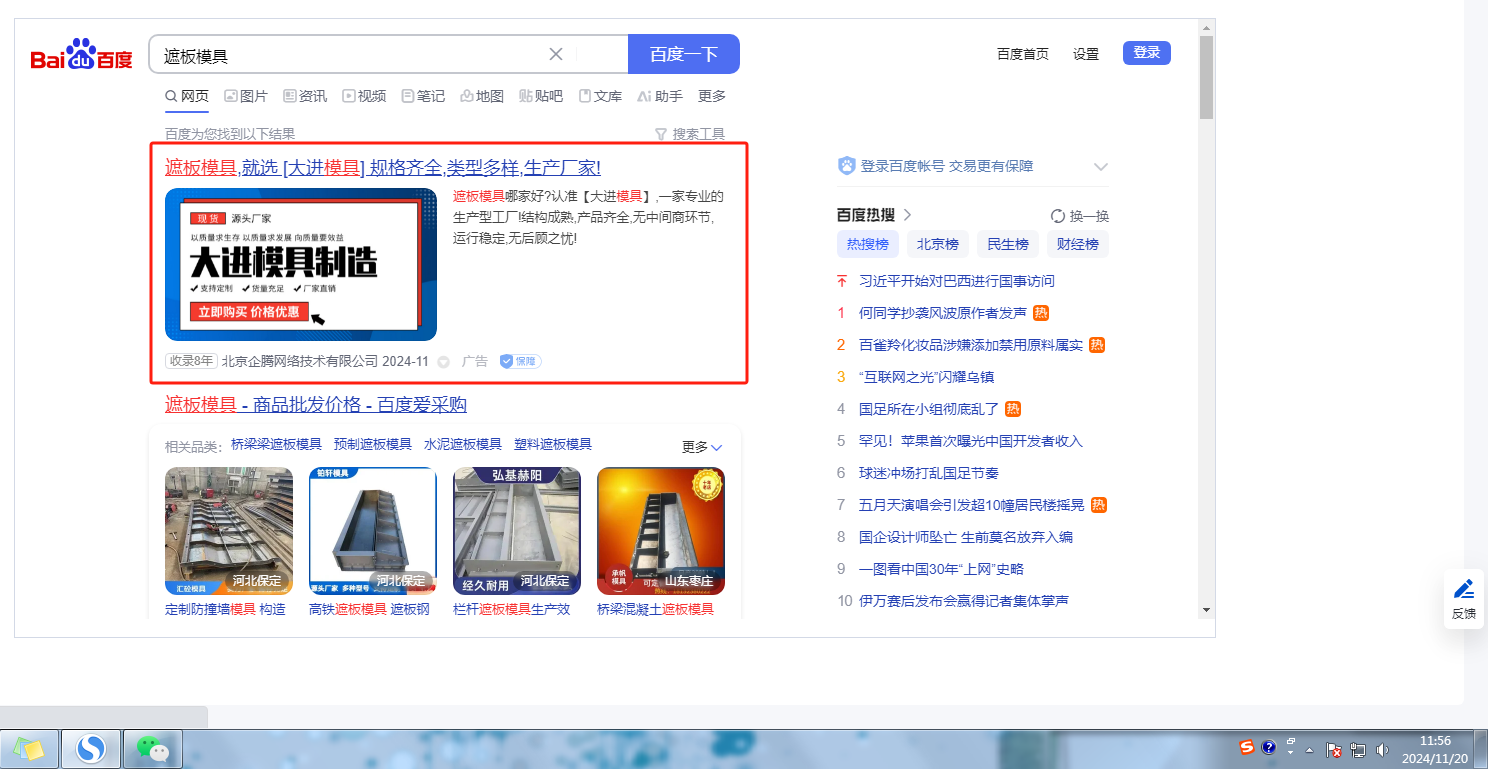Select the 网页 tab

pos(187,96)
